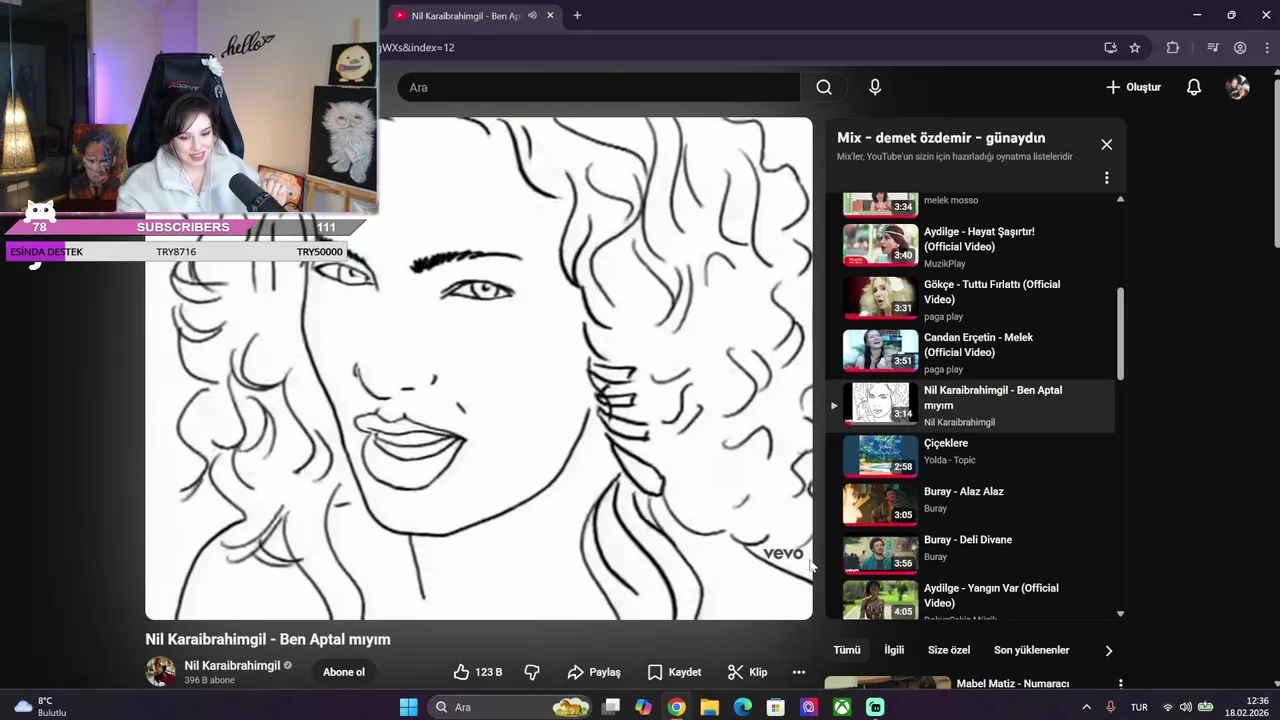Open Task View on taskbar

click(611, 707)
